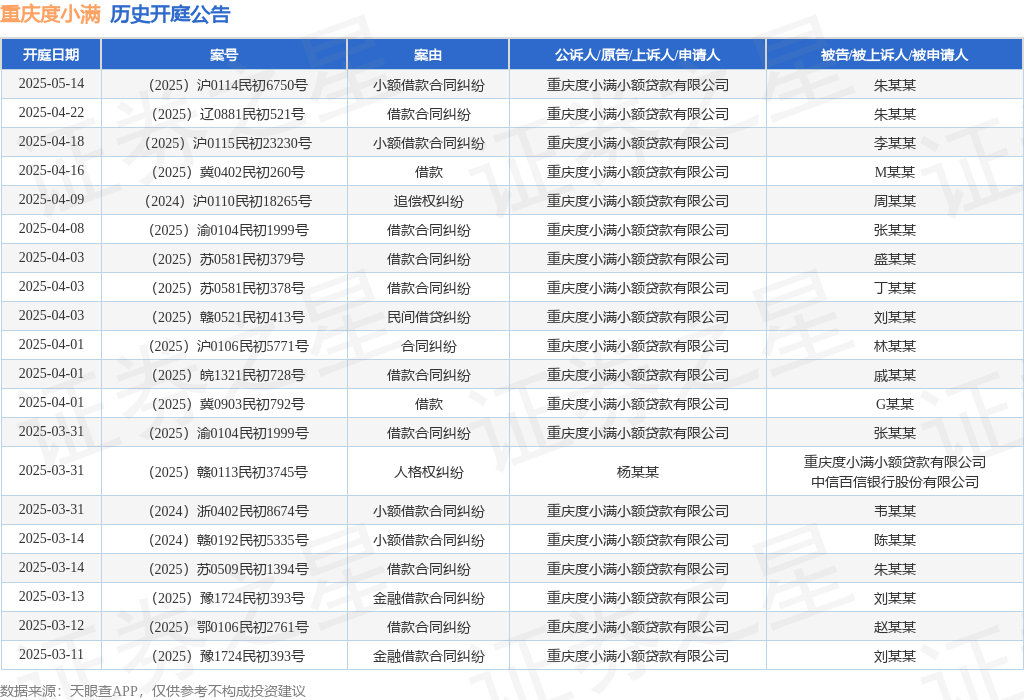The image size is (1024, 700).
Task: Click the 公诉人/原告/上诉人/申请人 column header
Action: [x=637, y=55]
